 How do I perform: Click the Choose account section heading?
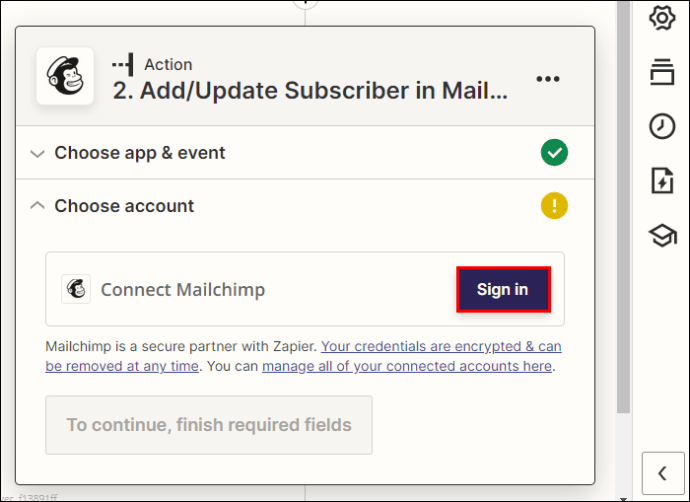coord(124,206)
